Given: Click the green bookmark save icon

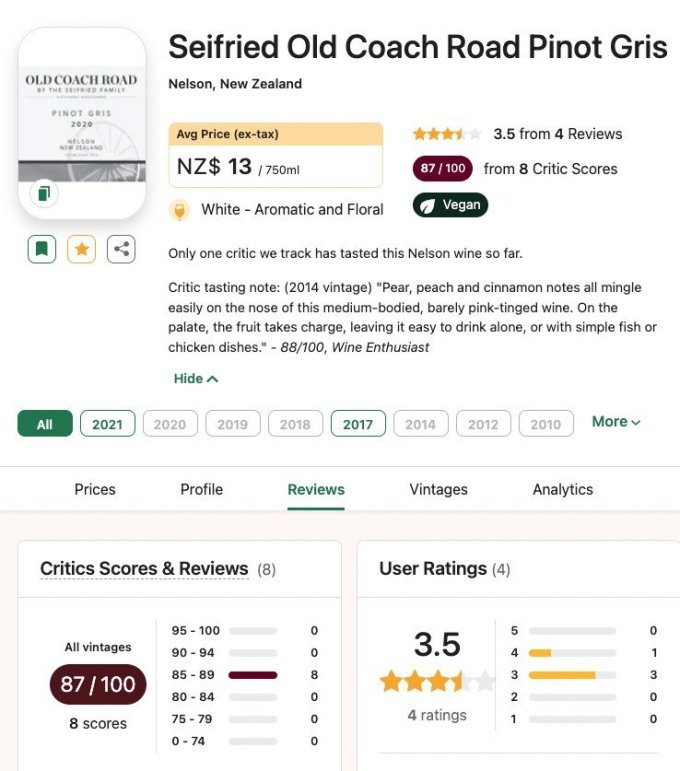Looking at the screenshot, I should 41,249.
